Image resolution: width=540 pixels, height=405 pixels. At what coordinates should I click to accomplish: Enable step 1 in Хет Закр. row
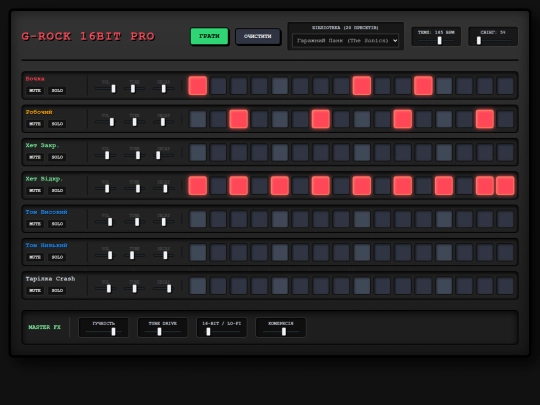pyautogui.click(x=198, y=152)
